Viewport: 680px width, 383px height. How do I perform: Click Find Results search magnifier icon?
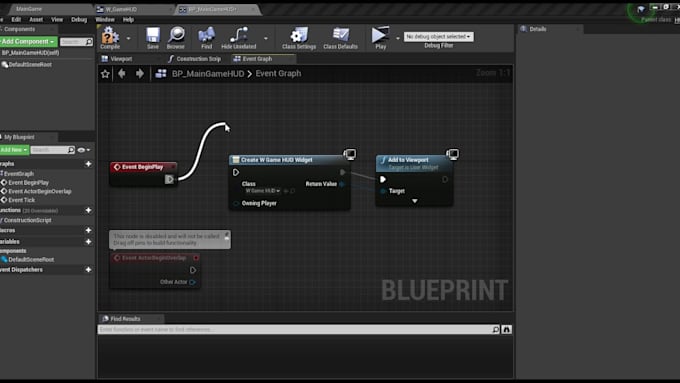point(496,330)
